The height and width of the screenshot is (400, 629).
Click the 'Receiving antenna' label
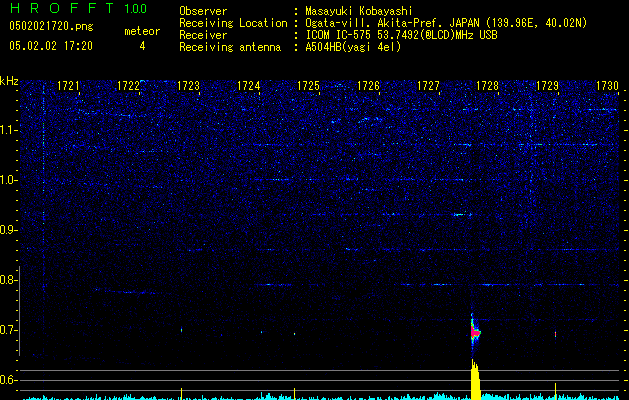[x=230, y=47]
